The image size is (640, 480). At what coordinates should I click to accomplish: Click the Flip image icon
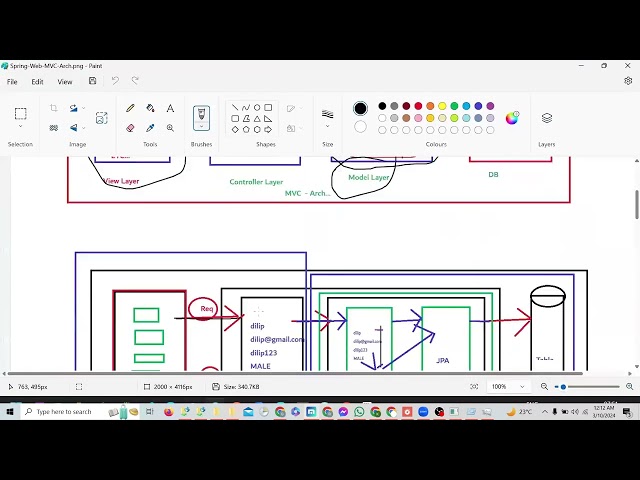pos(73,128)
